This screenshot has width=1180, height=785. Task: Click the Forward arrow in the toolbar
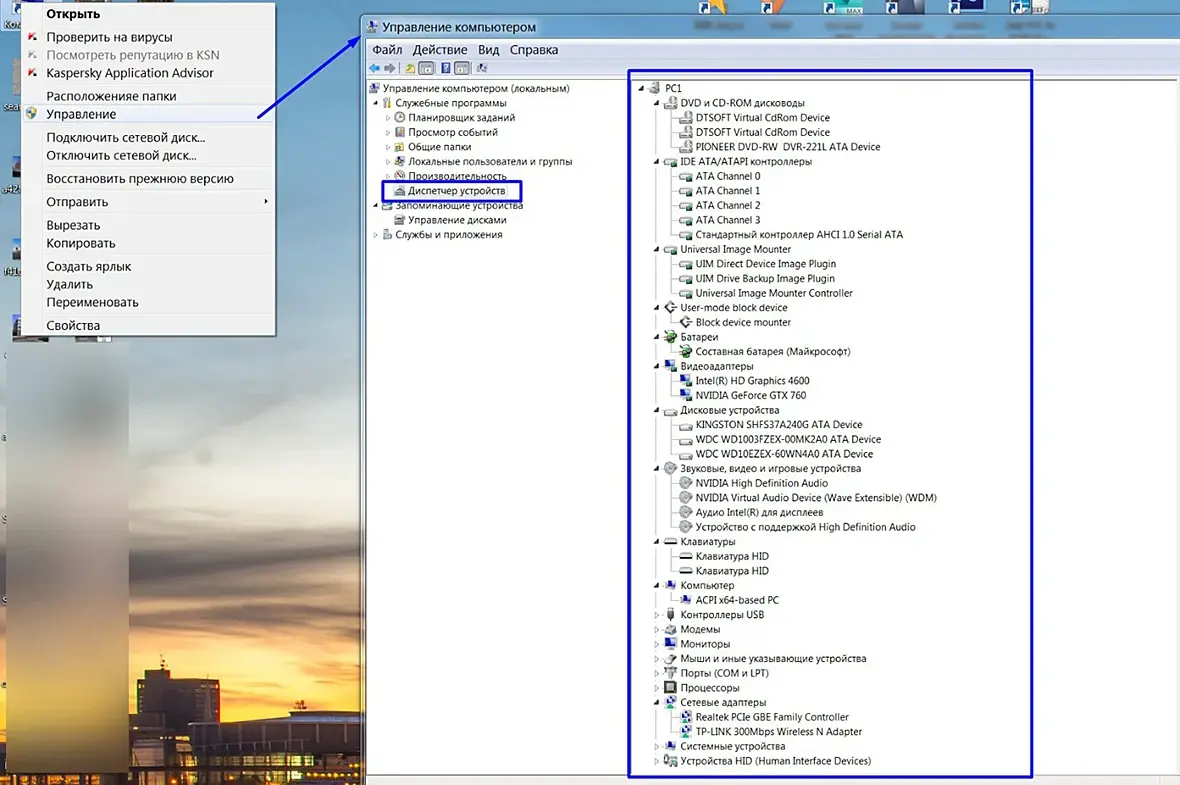click(390, 68)
